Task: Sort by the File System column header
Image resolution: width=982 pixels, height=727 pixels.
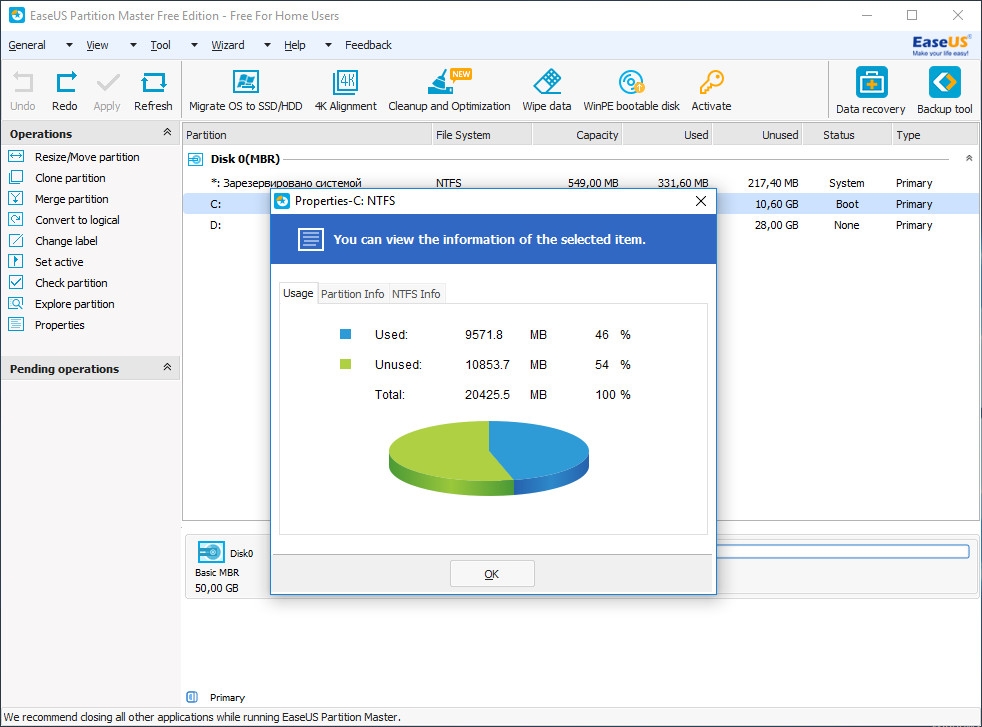Action: 482,135
